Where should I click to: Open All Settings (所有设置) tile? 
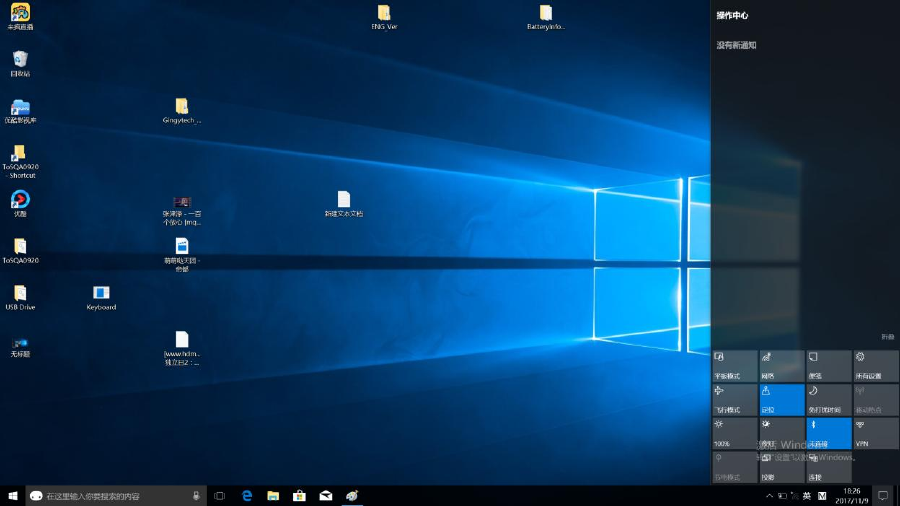tap(875, 365)
